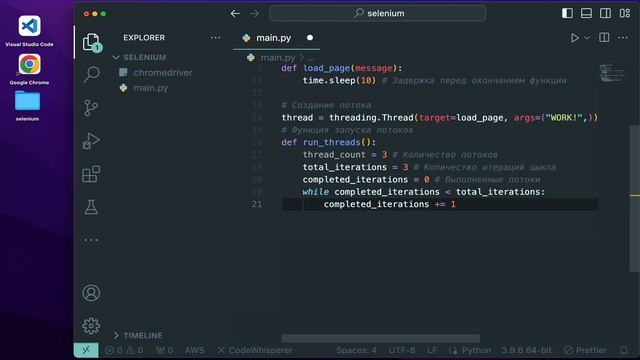640x360 pixels.
Task: Click CodeWhisperer status bar item
Action: [255, 350]
